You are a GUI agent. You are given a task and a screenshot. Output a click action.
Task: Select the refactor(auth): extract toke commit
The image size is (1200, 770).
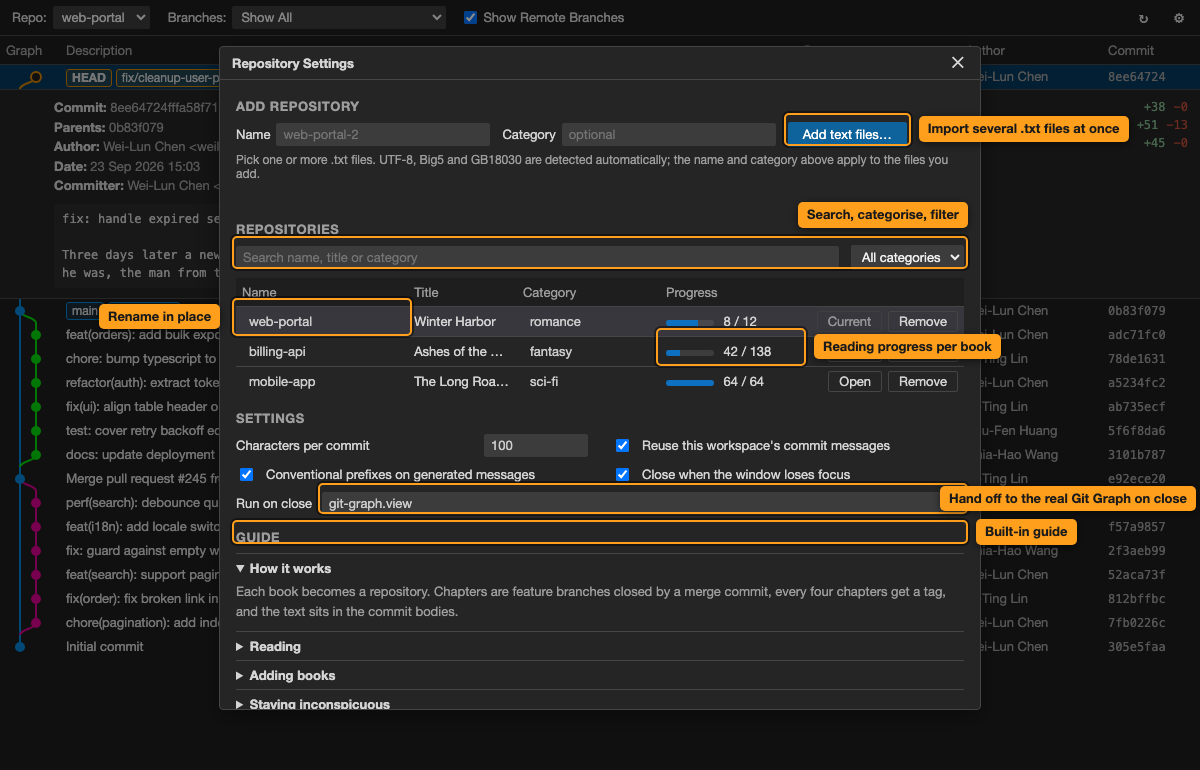pos(142,383)
